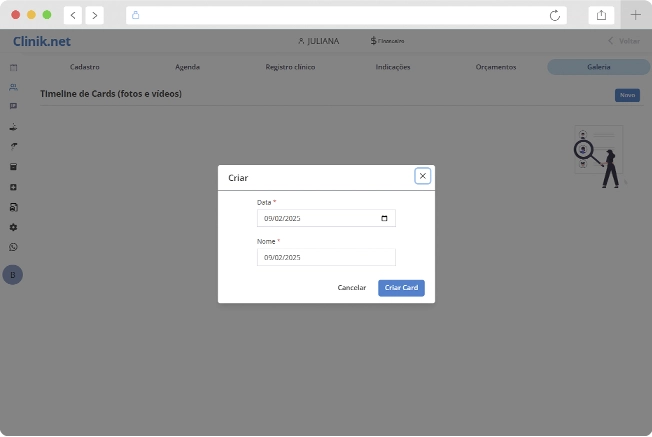The image size is (652, 437).
Task: Close the Criar dialog with X
Action: pos(423,176)
